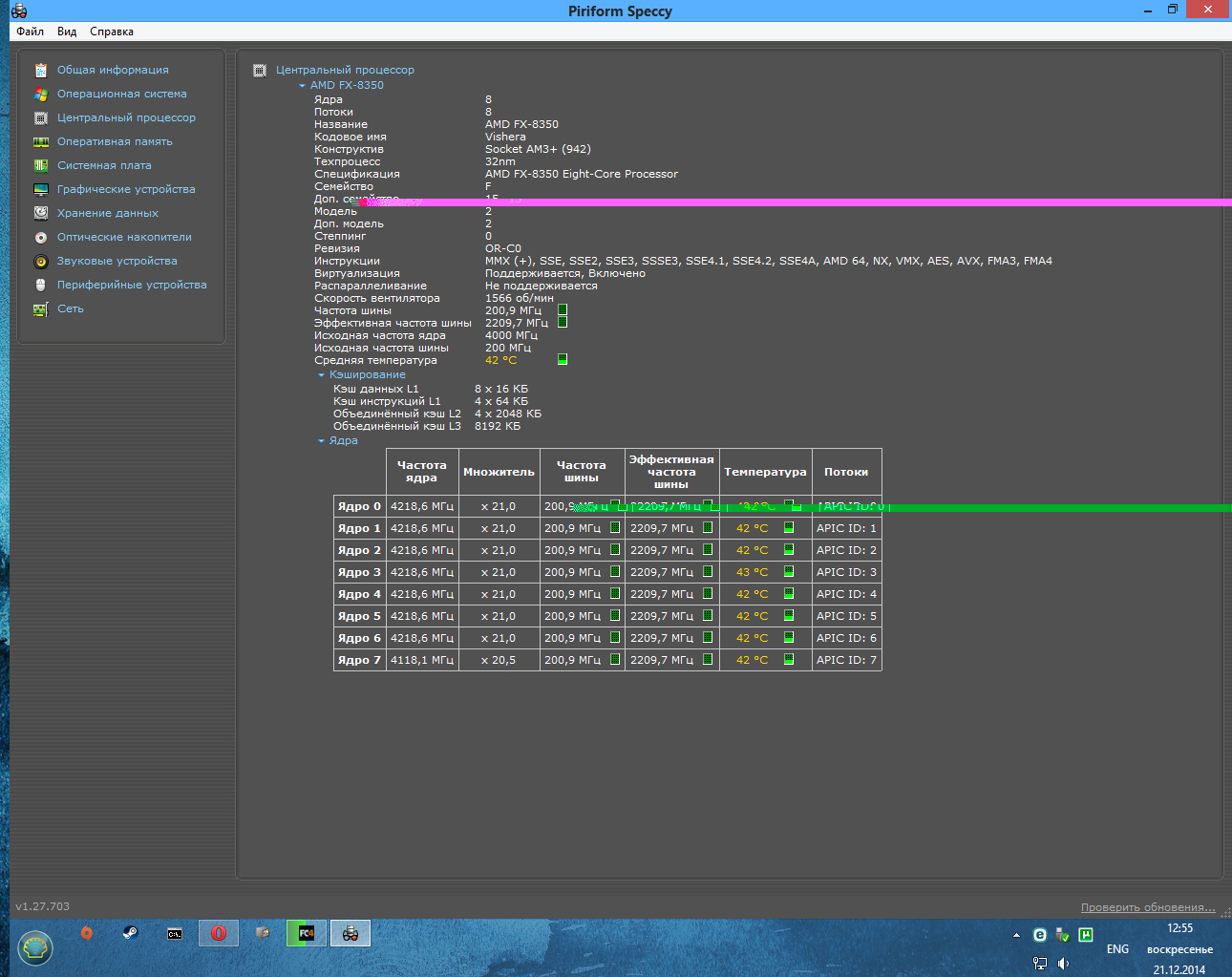Viewport: 1232px width, 977px height.
Task: Open the volume control in the system tray
Action: click(1063, 964)
